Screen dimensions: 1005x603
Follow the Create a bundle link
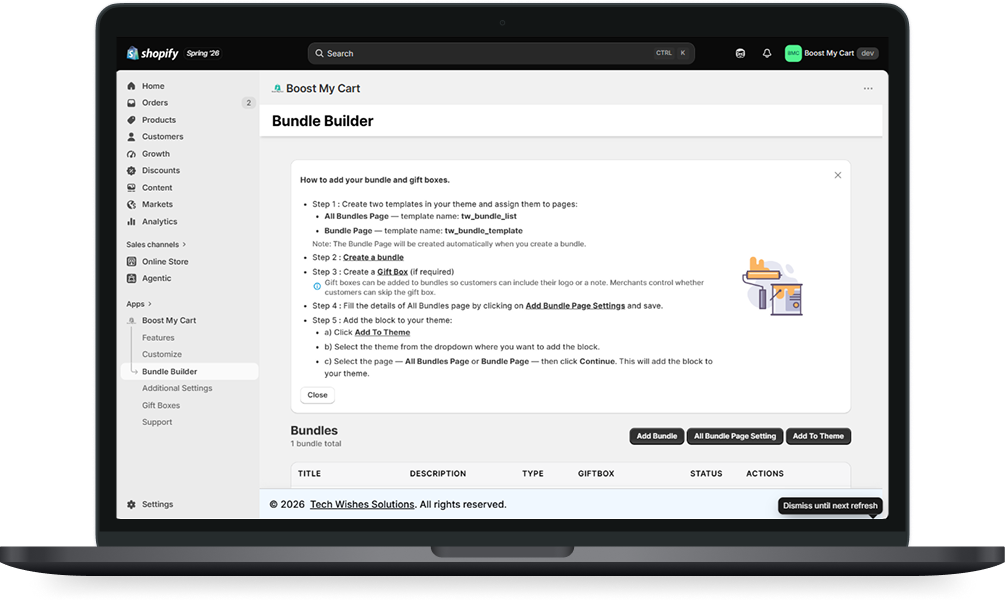coord(373,258)
